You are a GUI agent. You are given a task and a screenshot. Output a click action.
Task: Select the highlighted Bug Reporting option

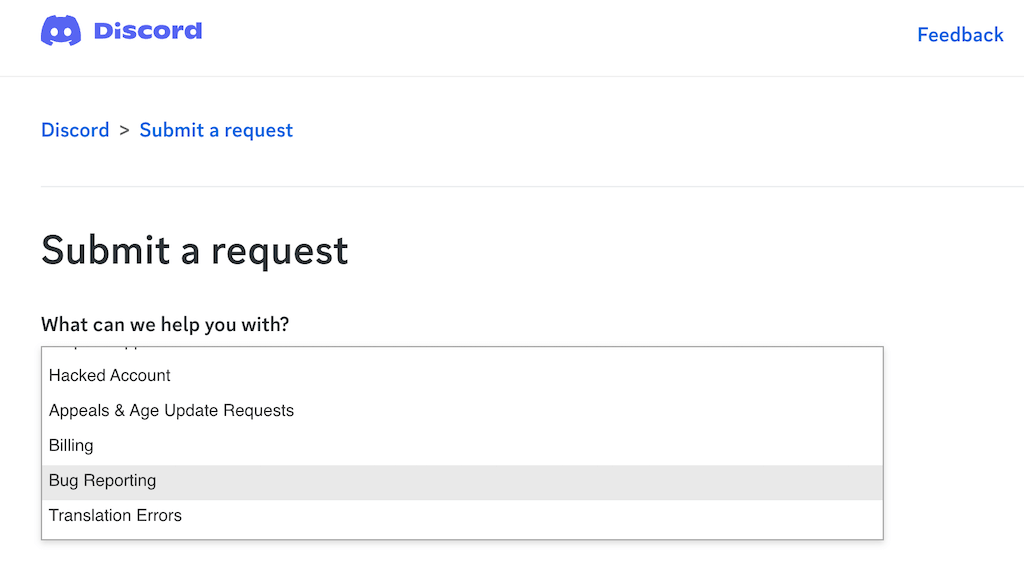pos(103,481)
